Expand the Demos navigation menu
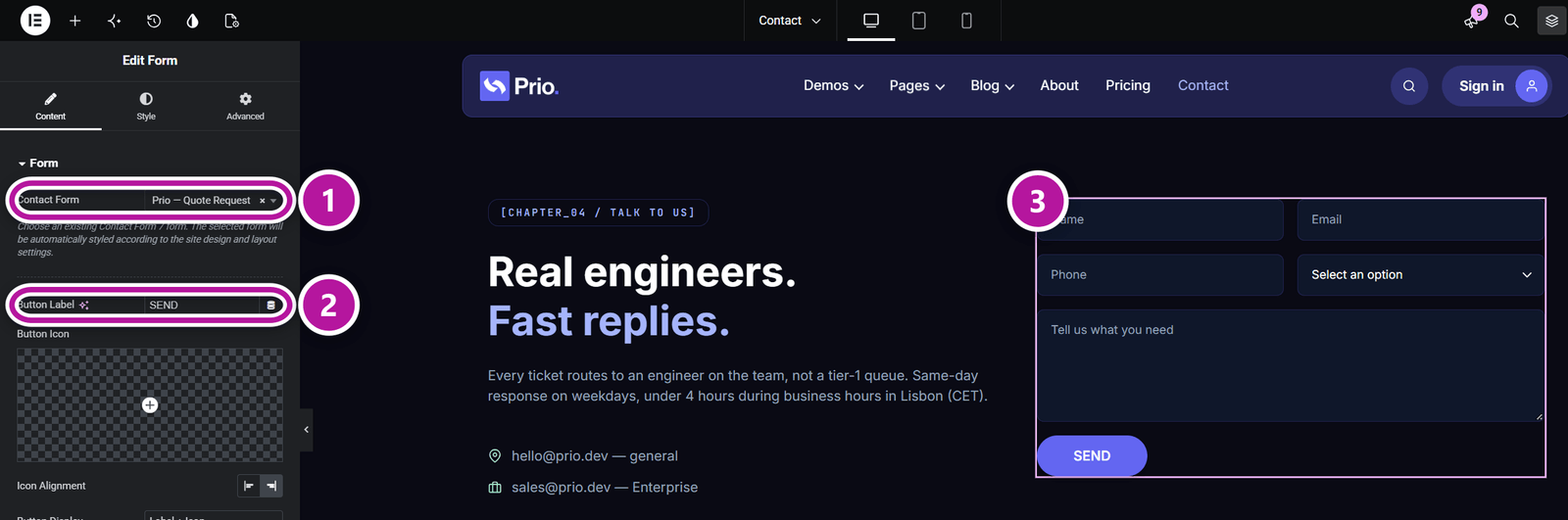1568x520 pixels. [x=834, y=85]
